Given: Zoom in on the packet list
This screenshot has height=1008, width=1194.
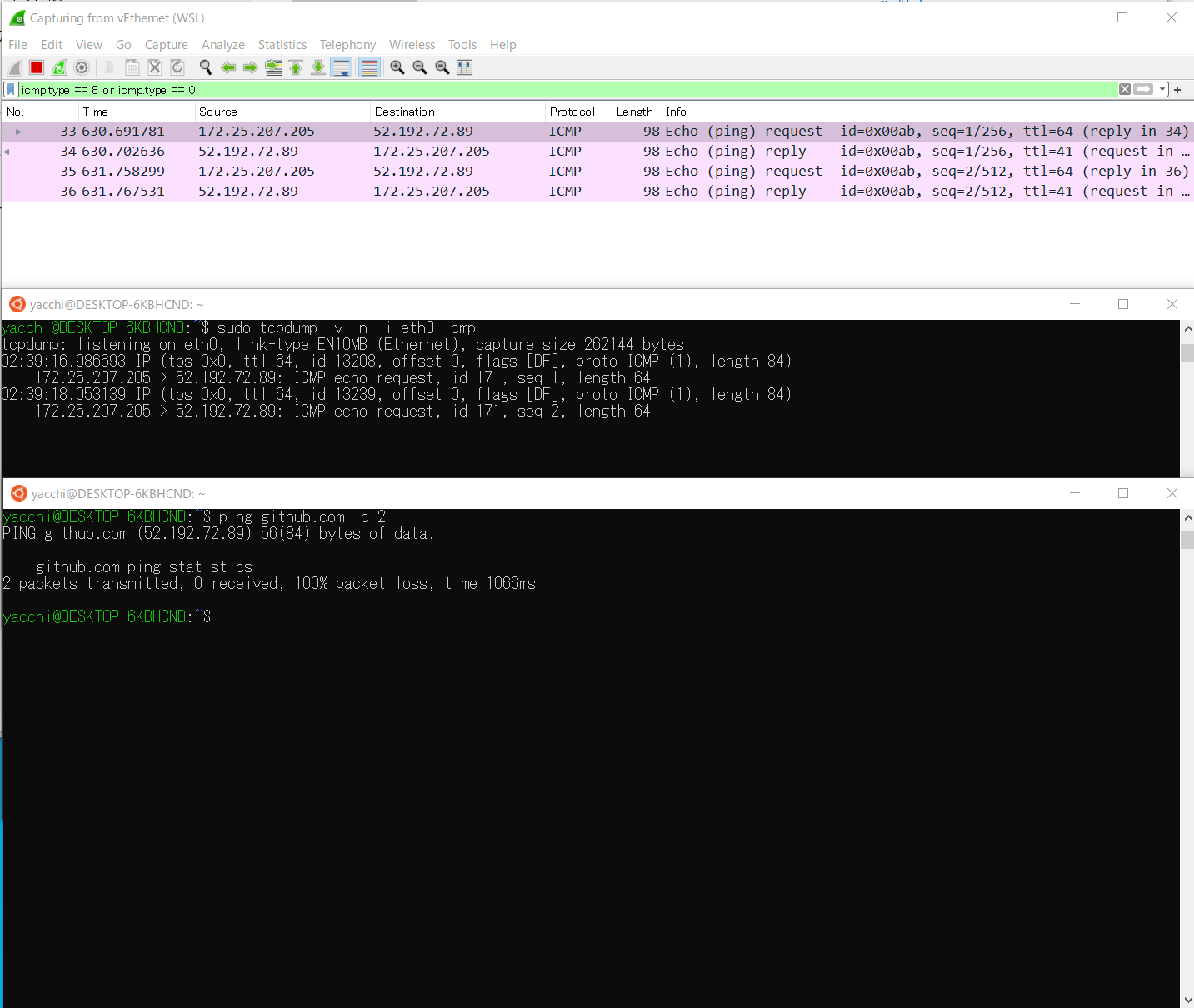Looking at the screenshot, I should click(397, 67).
